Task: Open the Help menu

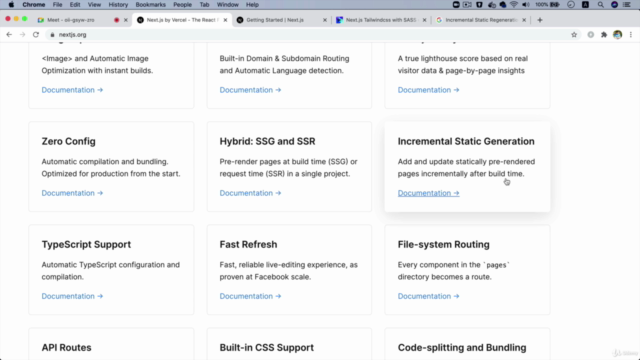Action: point(252,4)
